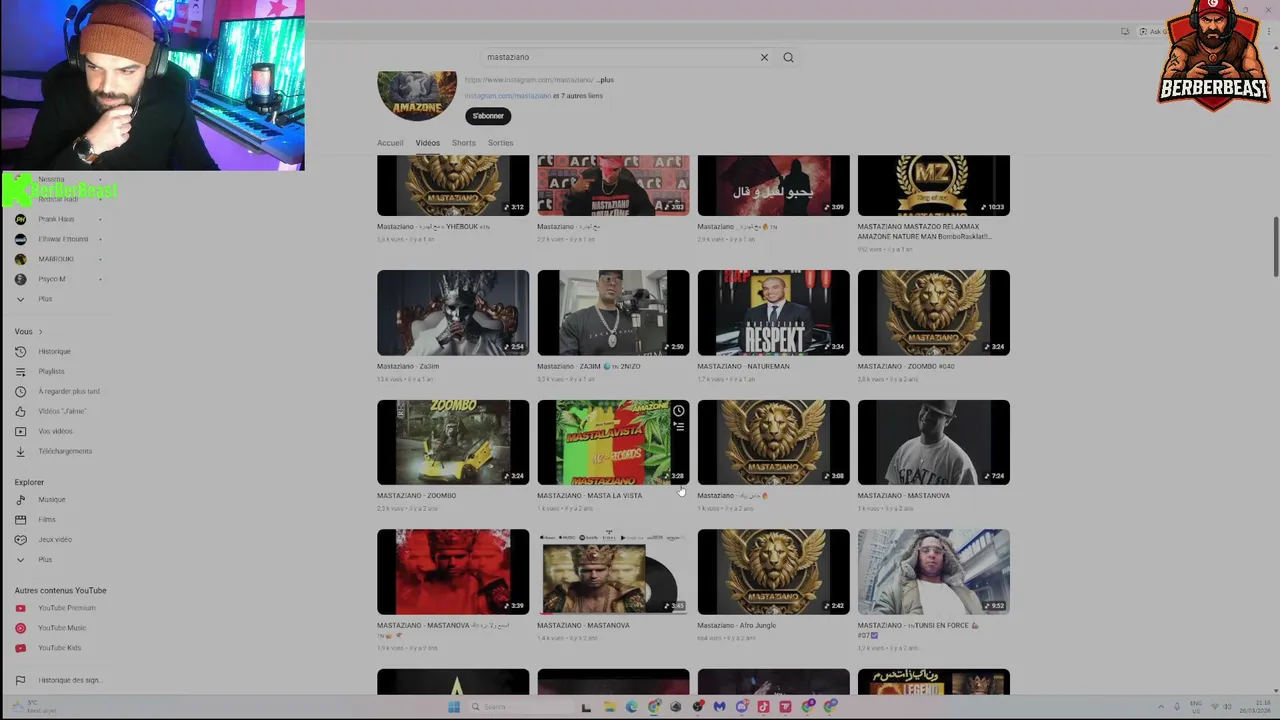
Task: Open Prank Haus channel subscription
Action: click(x=56, y=219)
